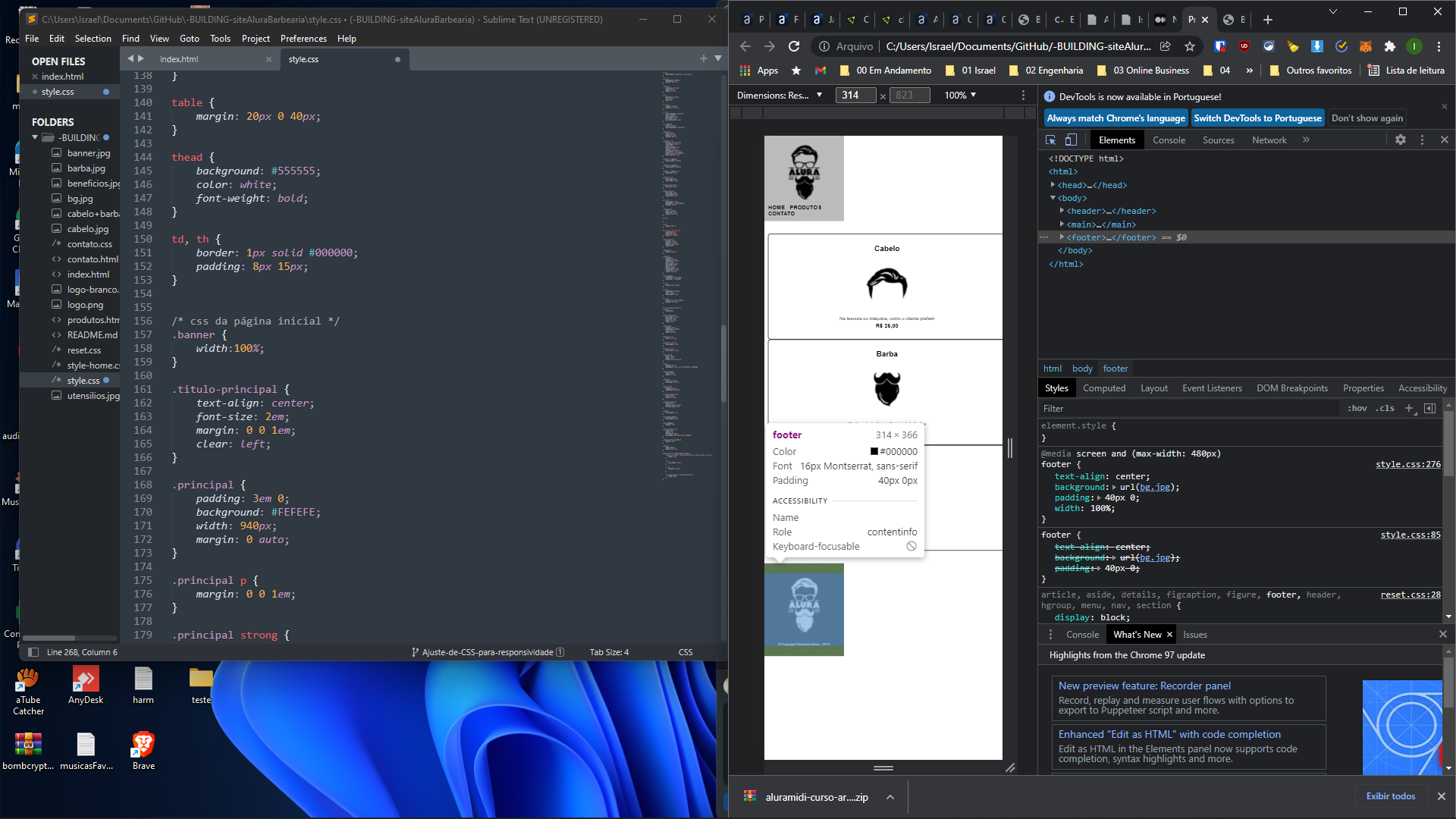Switch to the index.html tab in Sublime Text
This screenshot has width=1456, height=819.
(179, 59)
